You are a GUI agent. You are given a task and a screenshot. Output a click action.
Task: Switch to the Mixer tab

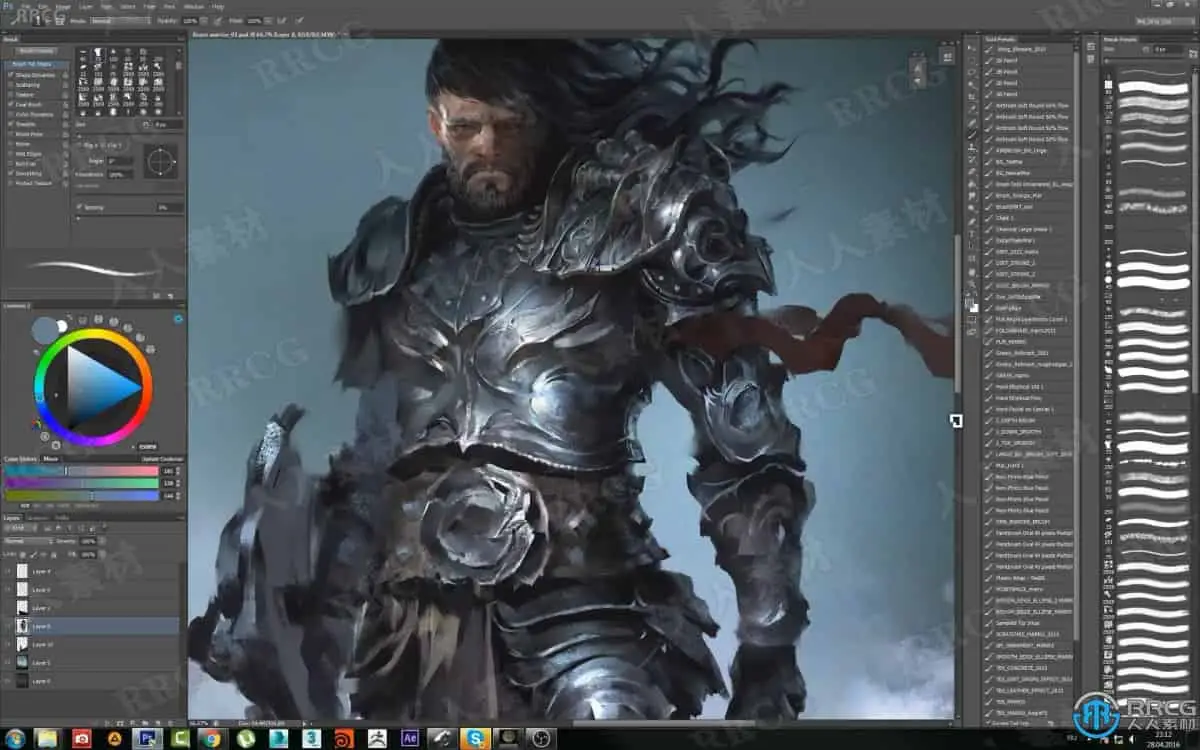point(50,459)
